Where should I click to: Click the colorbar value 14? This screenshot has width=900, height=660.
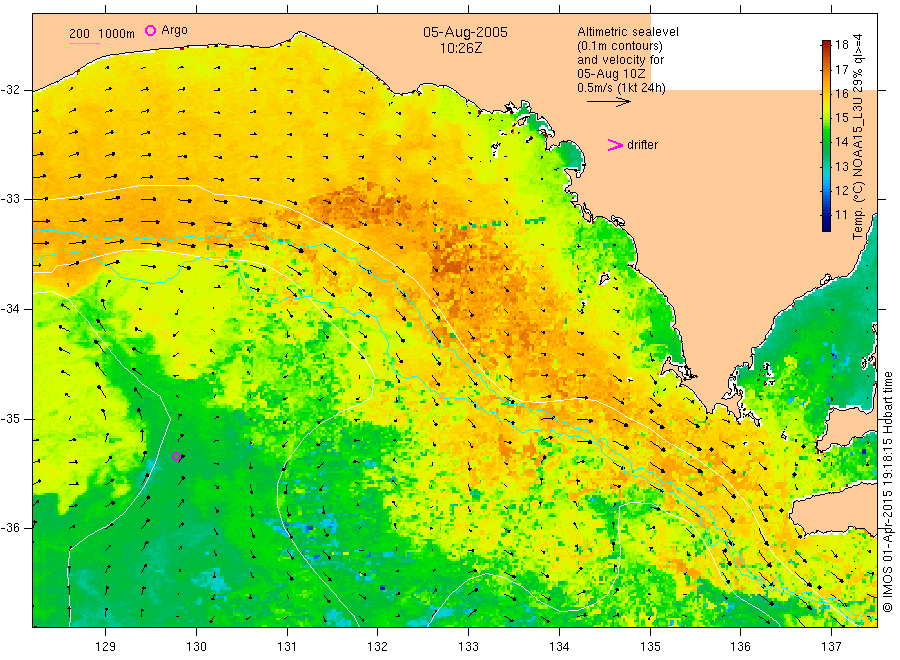point(842,142)
